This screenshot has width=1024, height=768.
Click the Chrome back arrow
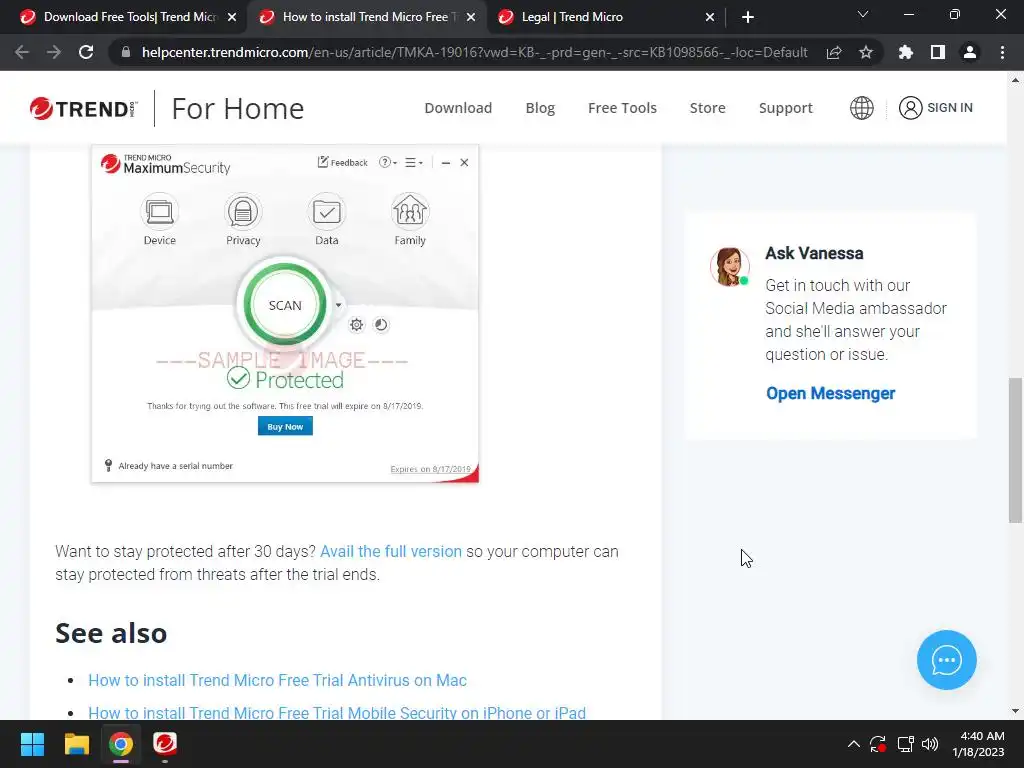(22, 52)
